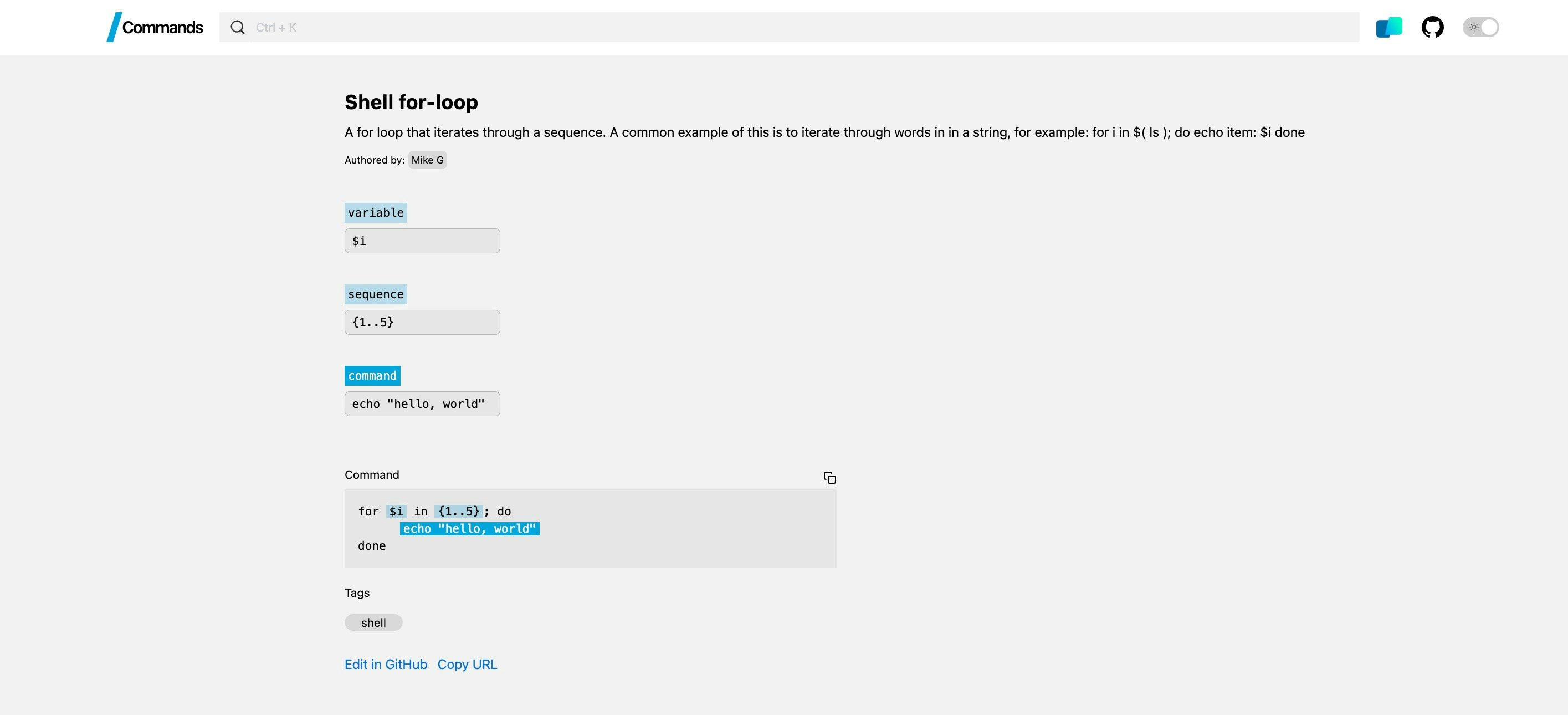Click the command input with echo "hello, world"

click(422, 403)
